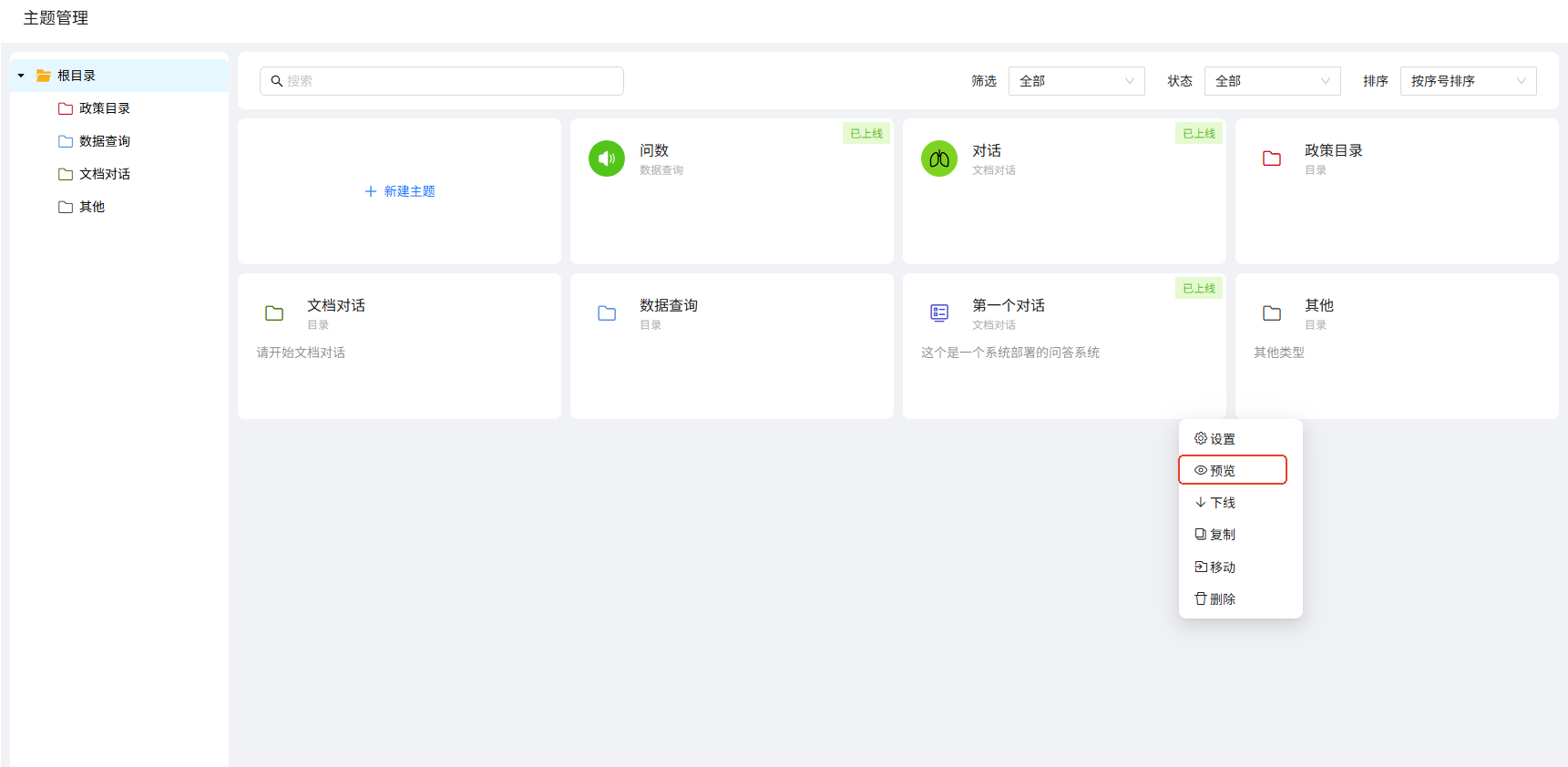Choose 删除 from the context menu
The image size is (1568, 767).
(x=1222, y=598)
